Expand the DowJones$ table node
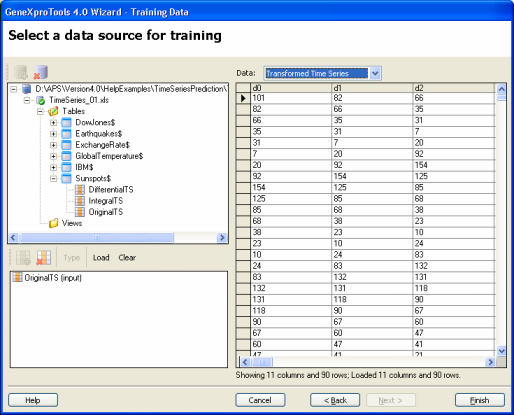514x415 pixels. tap(53, 123)
